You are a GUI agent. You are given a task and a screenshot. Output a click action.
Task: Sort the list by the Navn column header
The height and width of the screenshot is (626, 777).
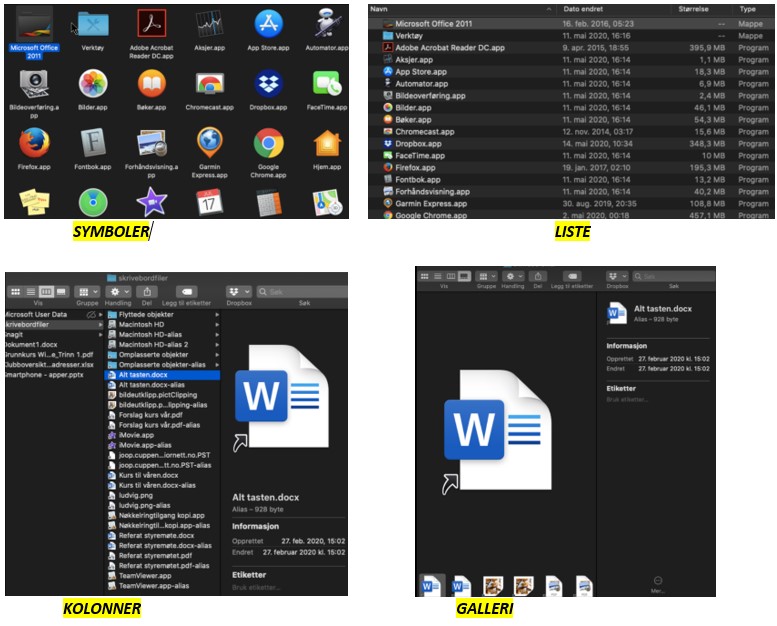378,9
